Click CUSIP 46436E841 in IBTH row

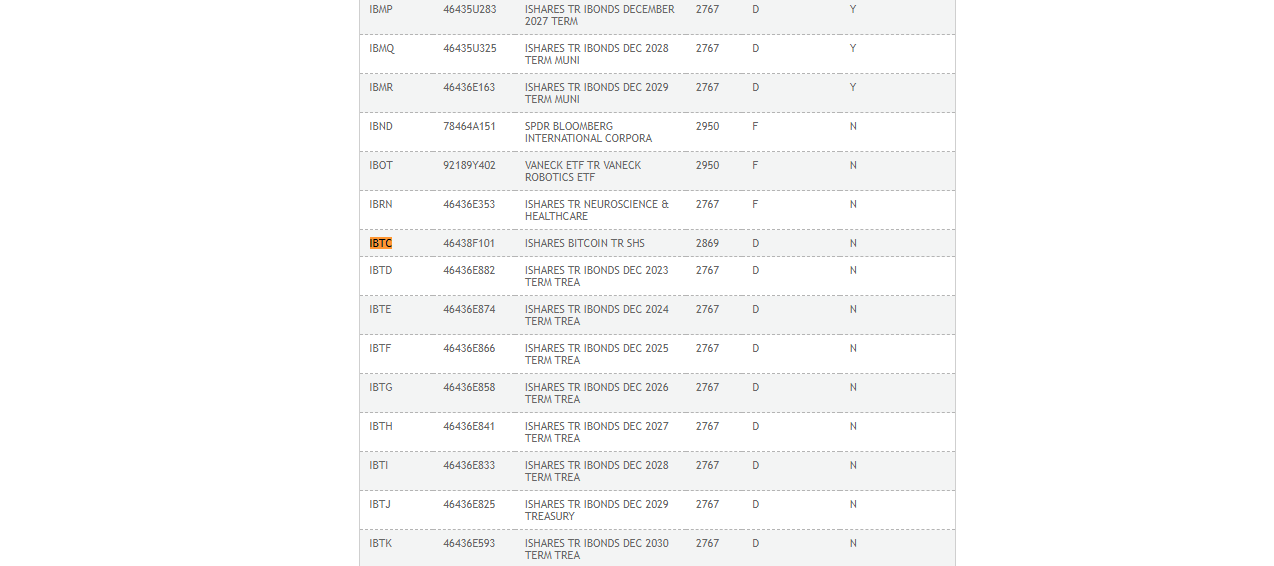pyautogui.click(x=469, y=426)
